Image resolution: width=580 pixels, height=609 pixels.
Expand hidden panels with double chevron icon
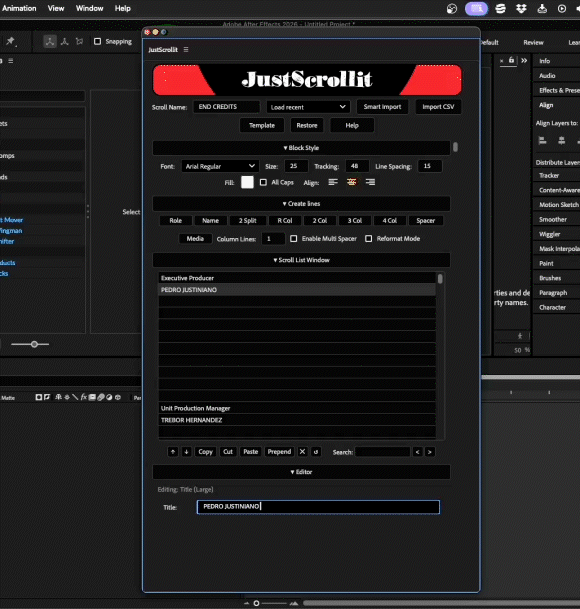[x=524, y=61]
